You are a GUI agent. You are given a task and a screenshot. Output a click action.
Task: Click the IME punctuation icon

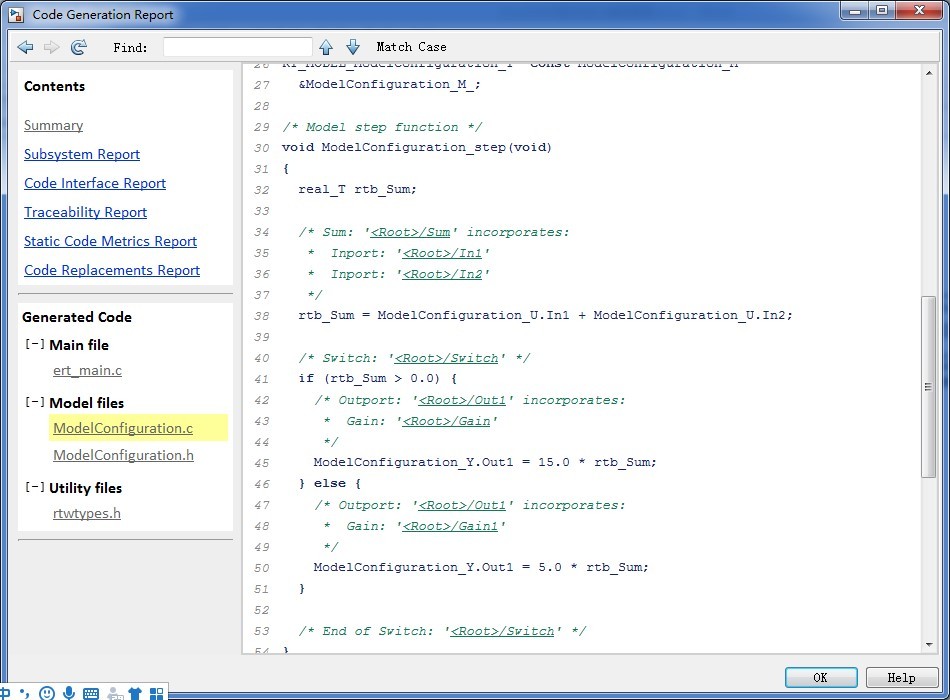25,693
